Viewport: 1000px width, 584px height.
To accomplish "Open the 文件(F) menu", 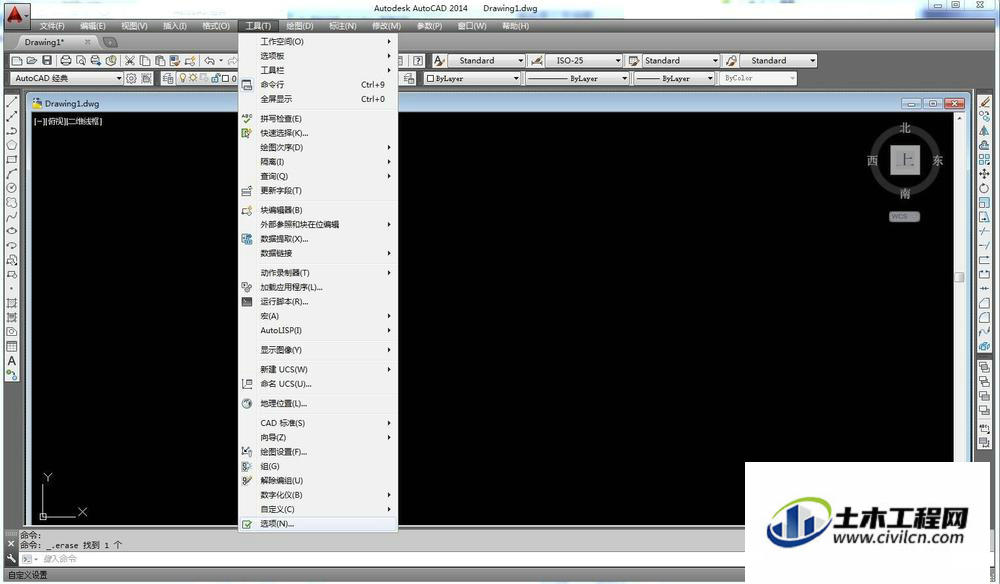I will pyautogui.click(x=52, y=26).
